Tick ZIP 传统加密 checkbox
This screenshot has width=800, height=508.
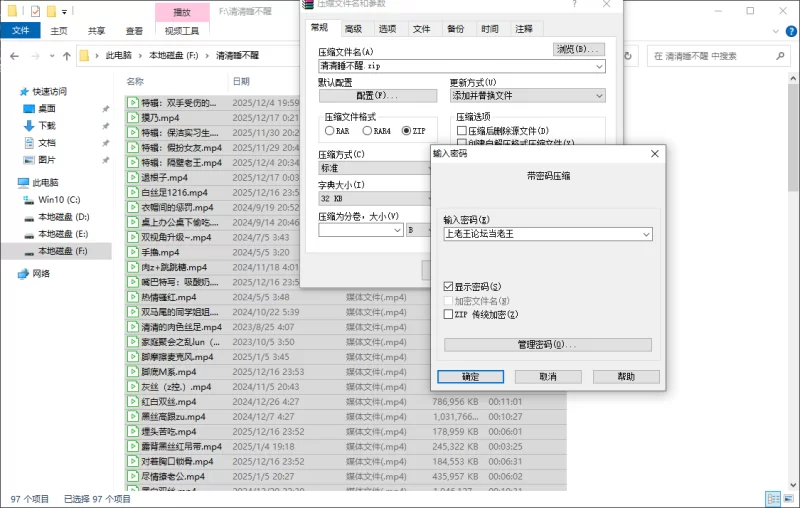pos(448,314)
